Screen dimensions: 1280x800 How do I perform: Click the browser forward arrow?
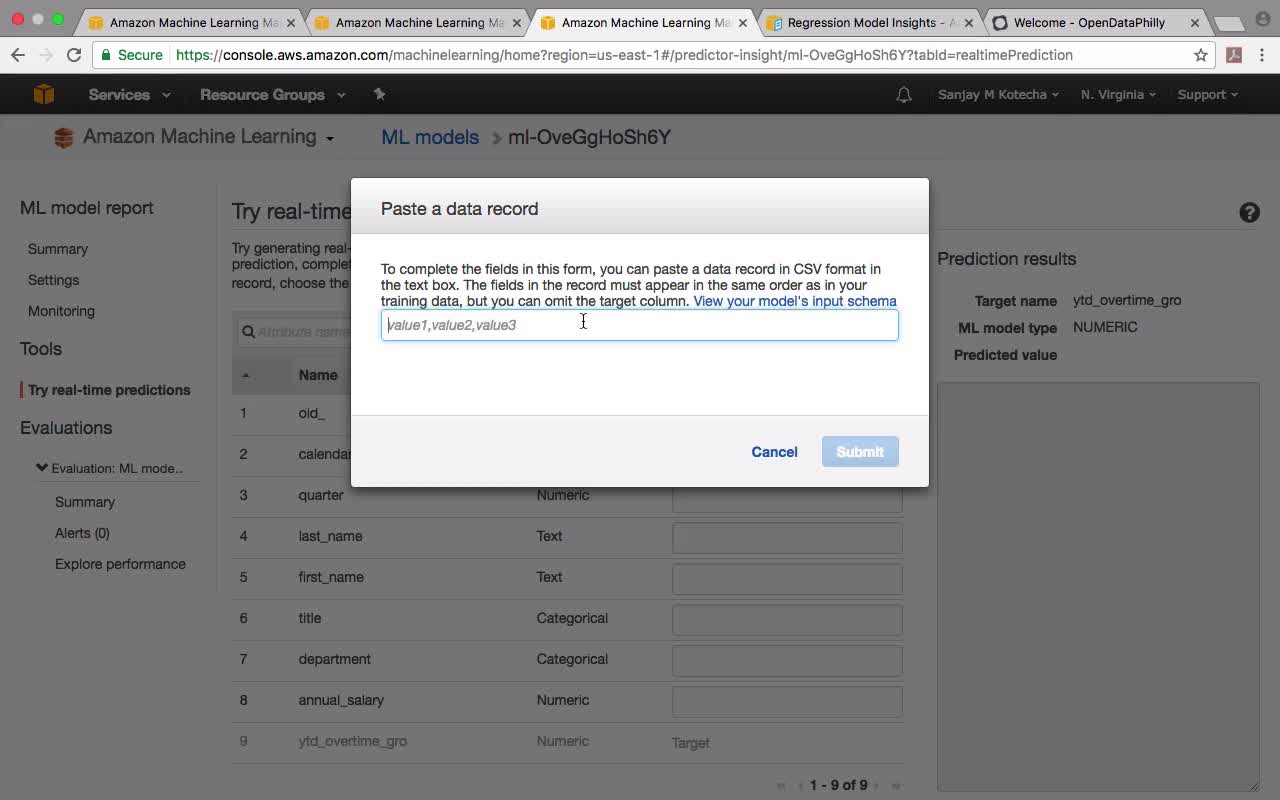point(46,55)
